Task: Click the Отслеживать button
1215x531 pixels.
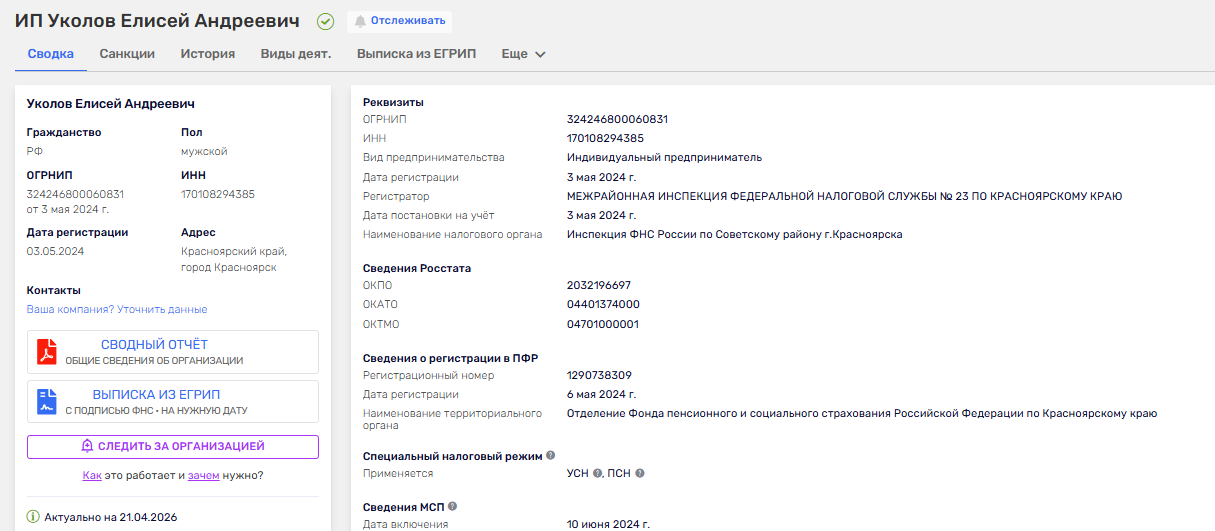Action: [399, 21]
